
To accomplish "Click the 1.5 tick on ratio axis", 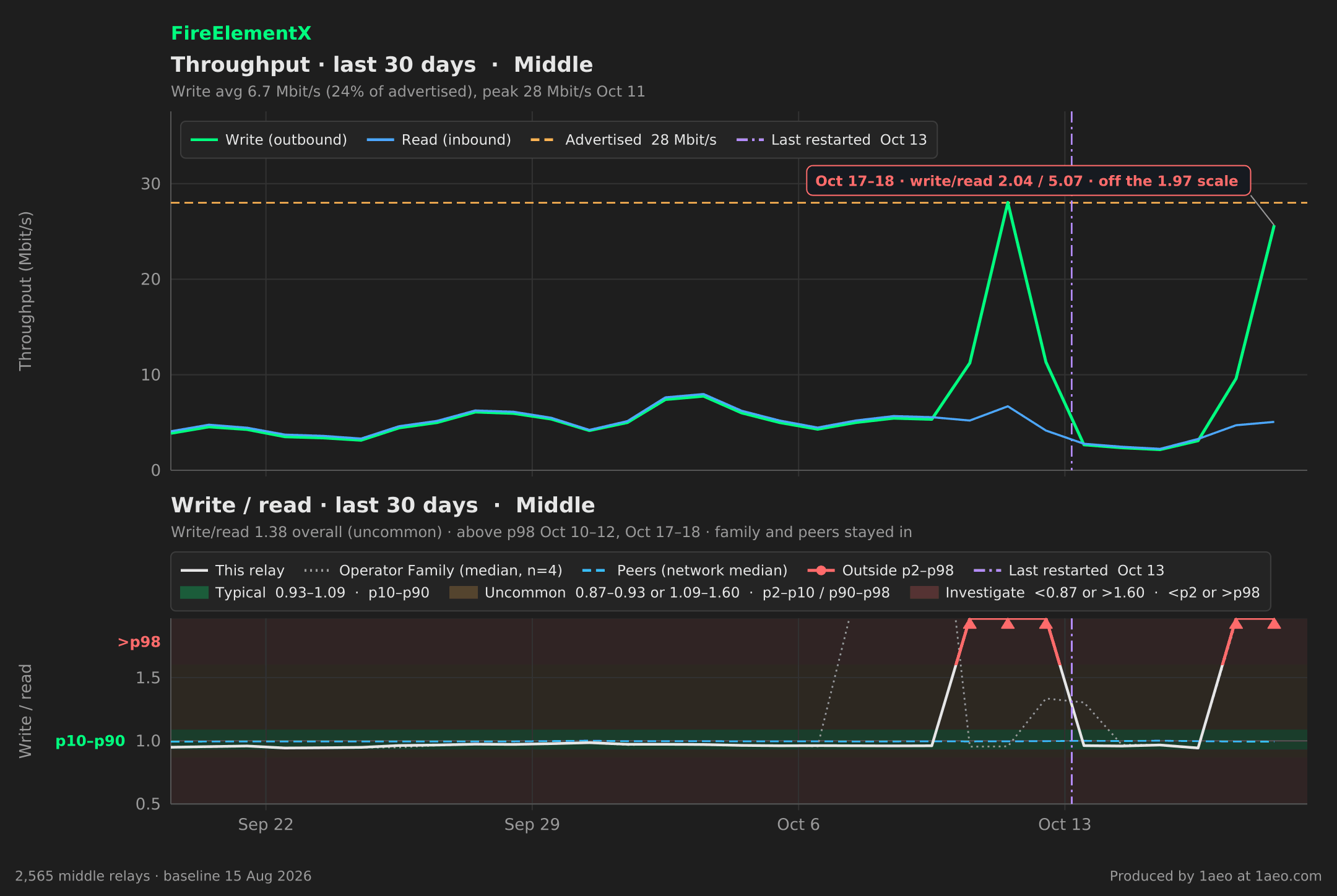I will (148, 678).
